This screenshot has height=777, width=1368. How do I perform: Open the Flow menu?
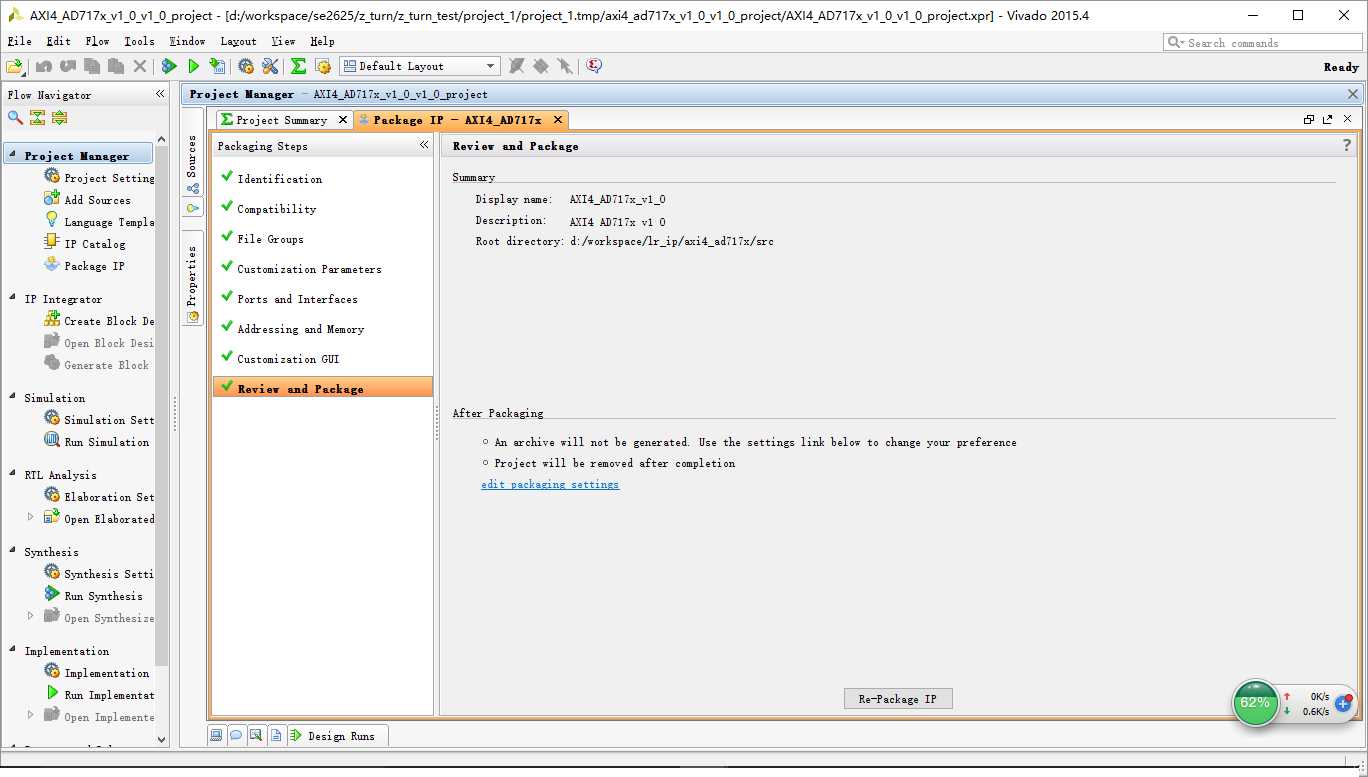click(x=97, y=41)
